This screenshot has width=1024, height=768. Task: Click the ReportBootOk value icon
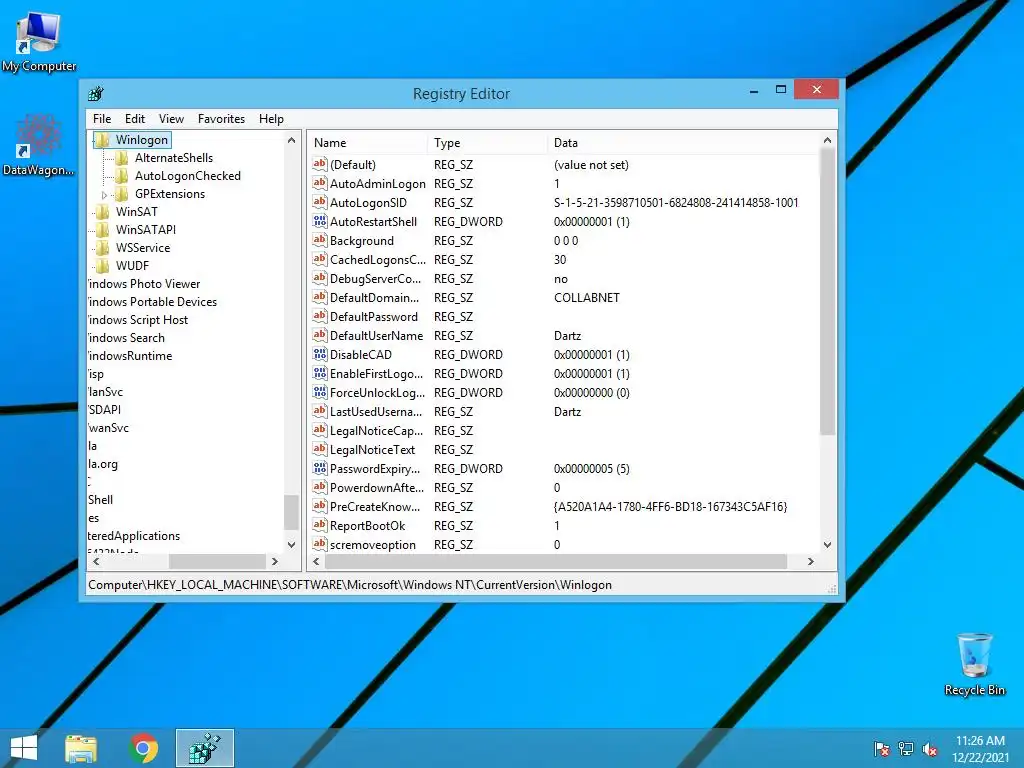click(x=319, y=524)
